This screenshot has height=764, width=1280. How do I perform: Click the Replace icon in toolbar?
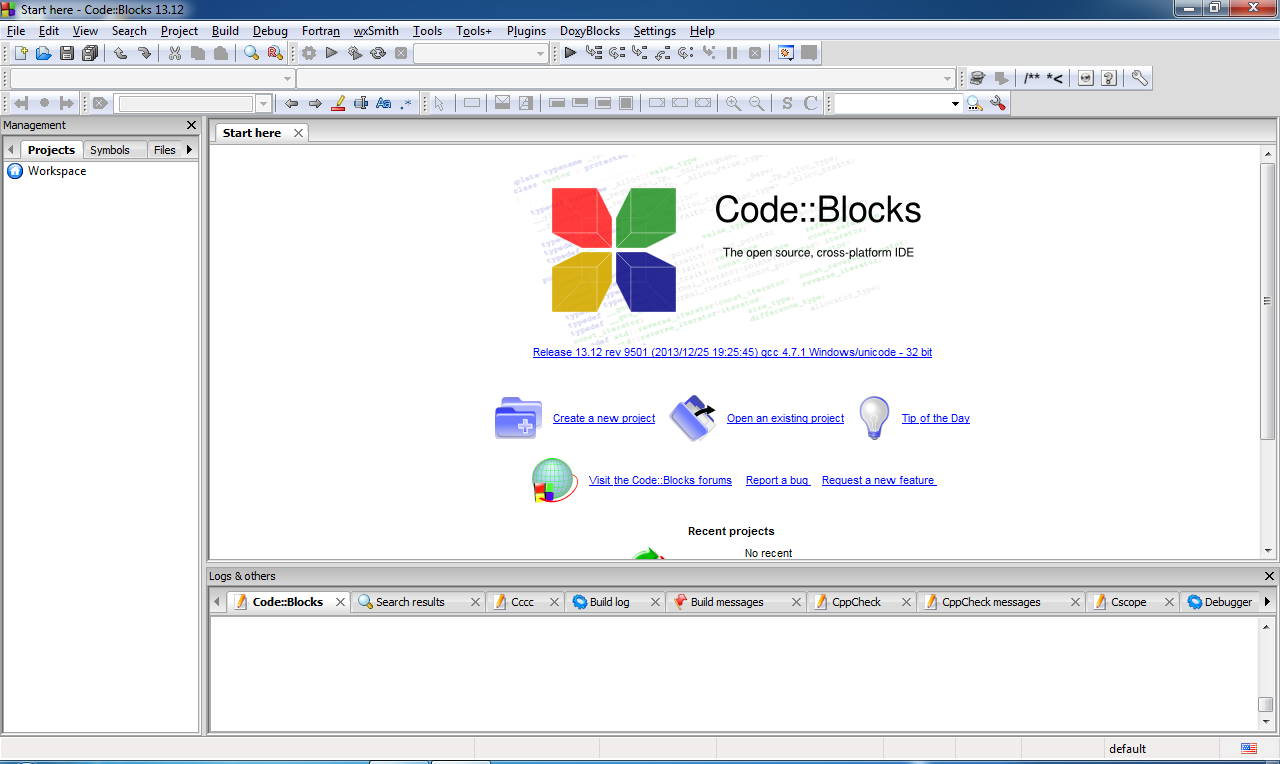click(x=275, y=53)
